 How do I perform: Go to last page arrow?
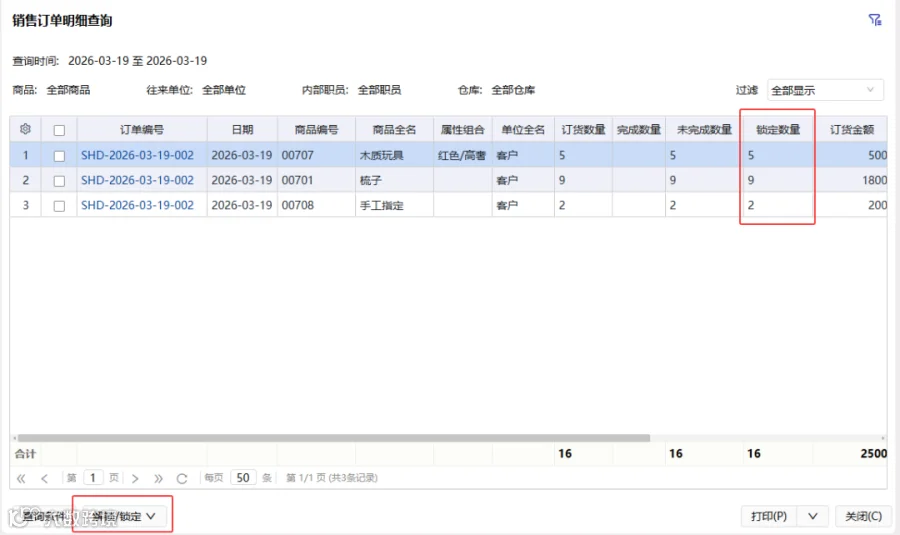(158, 478)
